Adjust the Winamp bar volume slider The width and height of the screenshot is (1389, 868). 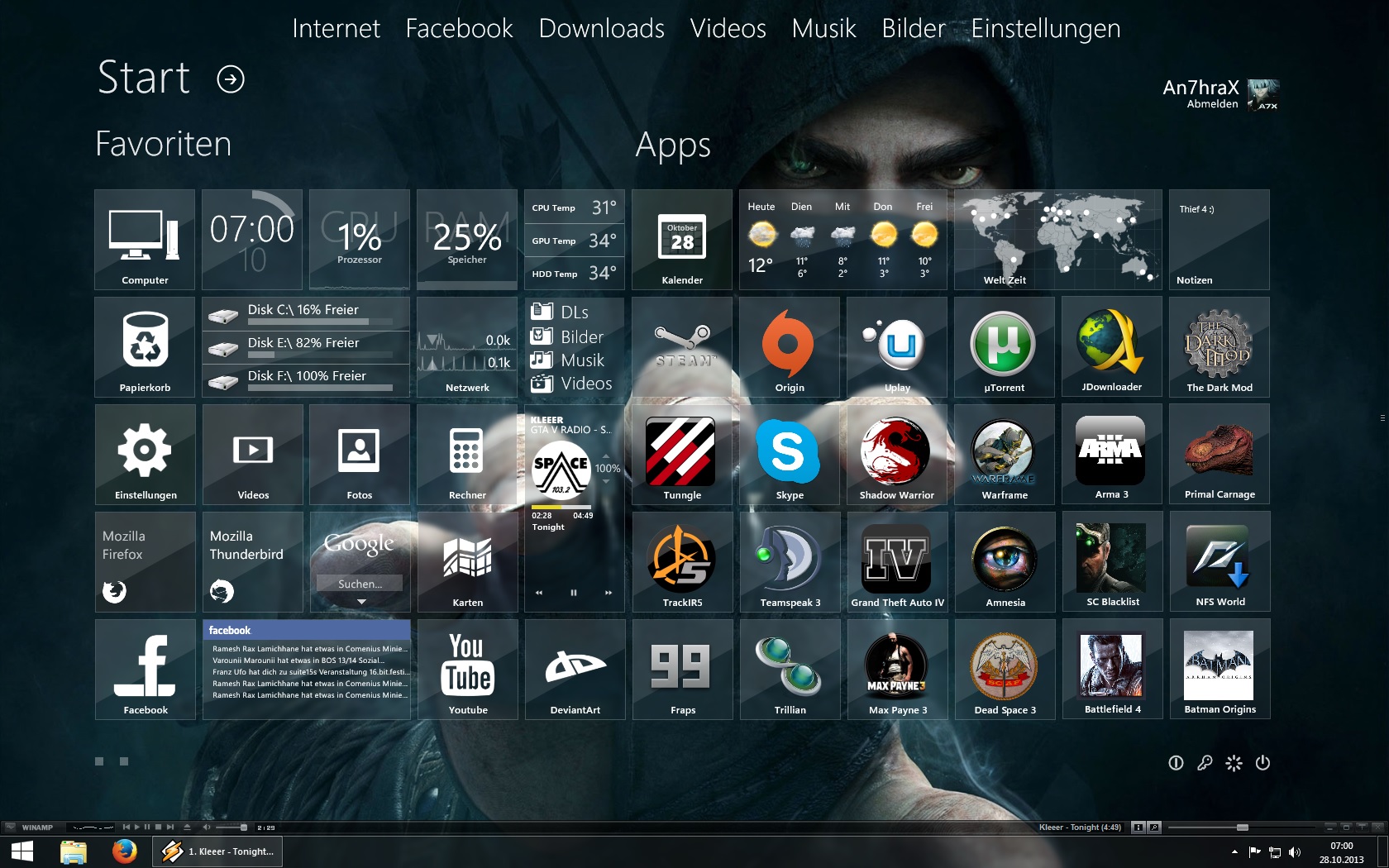(231, 827)
